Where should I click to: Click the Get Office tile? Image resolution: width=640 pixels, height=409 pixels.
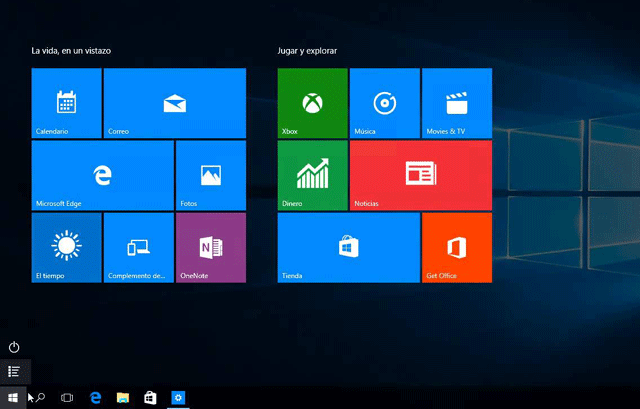pyautogui.click(x=456, y=247)
